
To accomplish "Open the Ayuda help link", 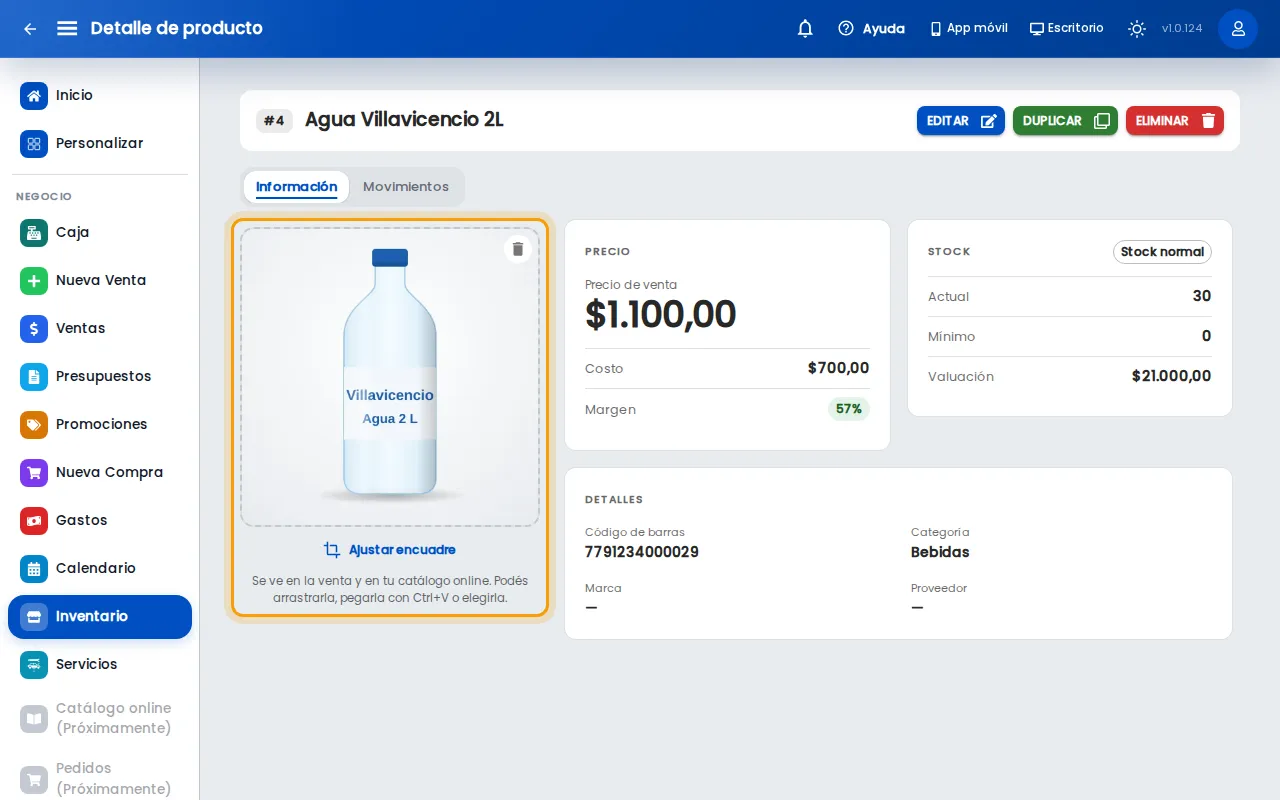I will pos(871,28).
